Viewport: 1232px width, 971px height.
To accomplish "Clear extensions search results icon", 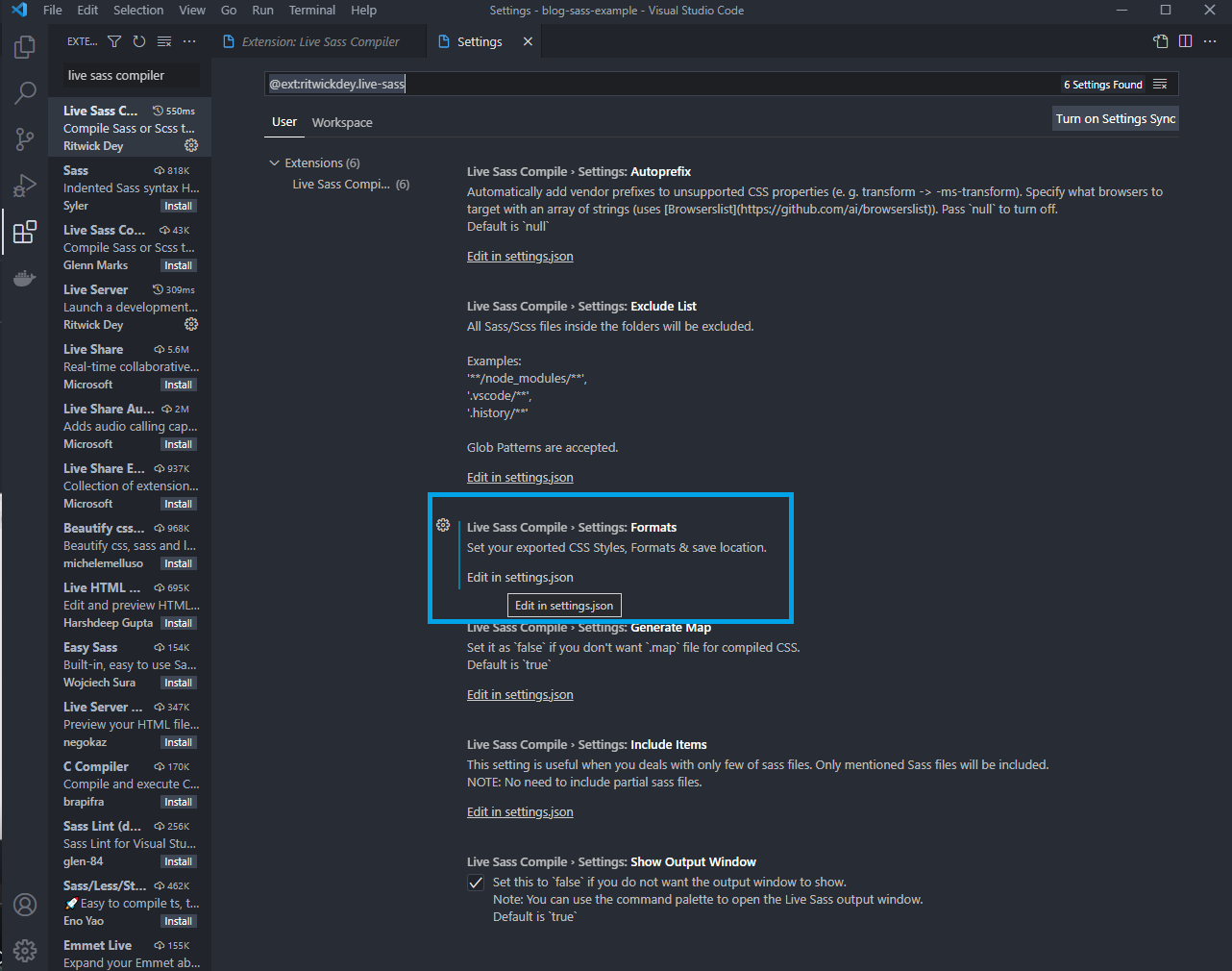I will (x=164, y=41).
